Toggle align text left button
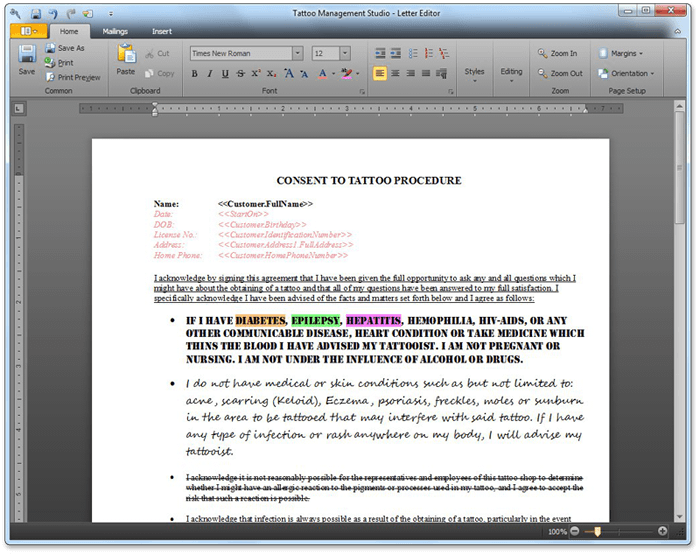 380,74
